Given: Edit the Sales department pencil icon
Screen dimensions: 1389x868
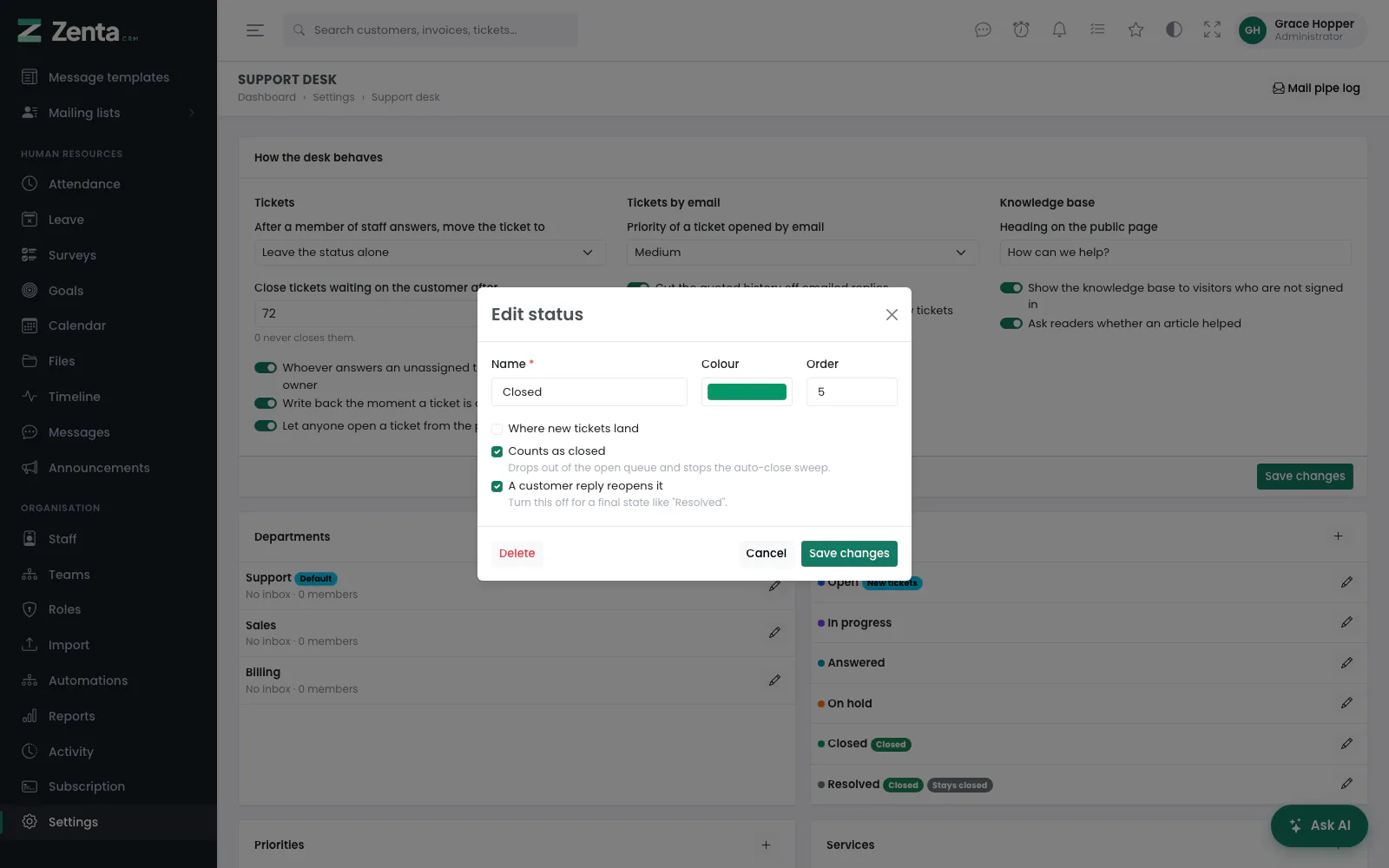Looking at the screenshot, I should (x=774, y=633).
